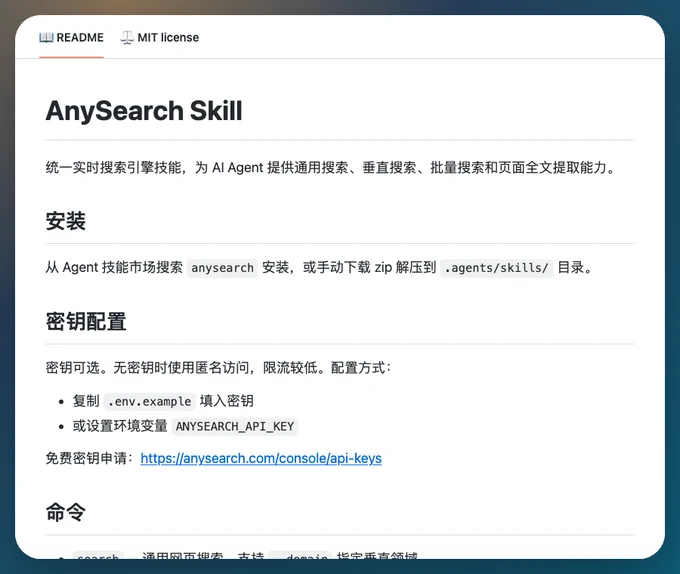Open the README tab

pyautogui.click(x=72, y=38)
